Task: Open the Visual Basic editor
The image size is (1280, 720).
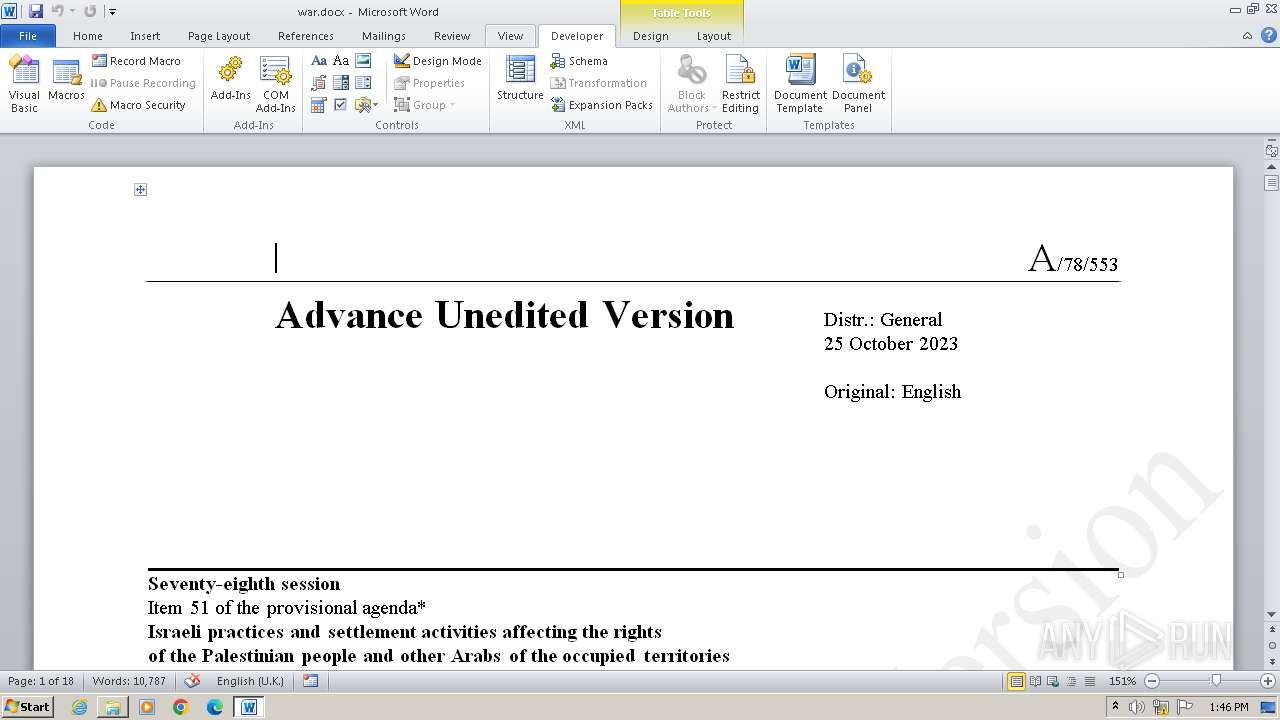Action: point(24,85)
